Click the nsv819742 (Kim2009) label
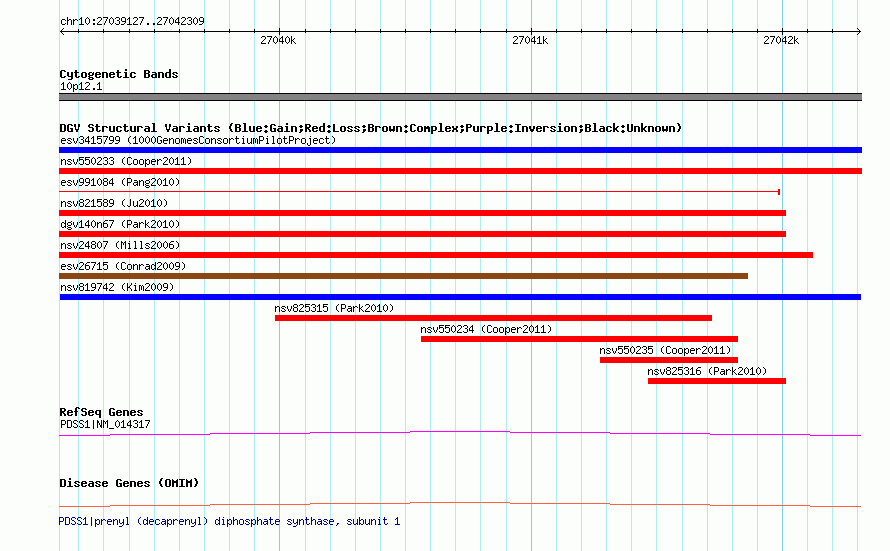Screen dimensions: 890x551 (x=117, y=287)
